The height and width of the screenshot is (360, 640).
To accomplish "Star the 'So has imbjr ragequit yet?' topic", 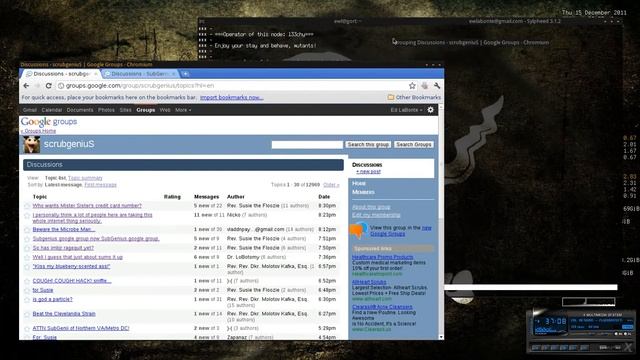I will pyautogui.click(x=27, y=248).
